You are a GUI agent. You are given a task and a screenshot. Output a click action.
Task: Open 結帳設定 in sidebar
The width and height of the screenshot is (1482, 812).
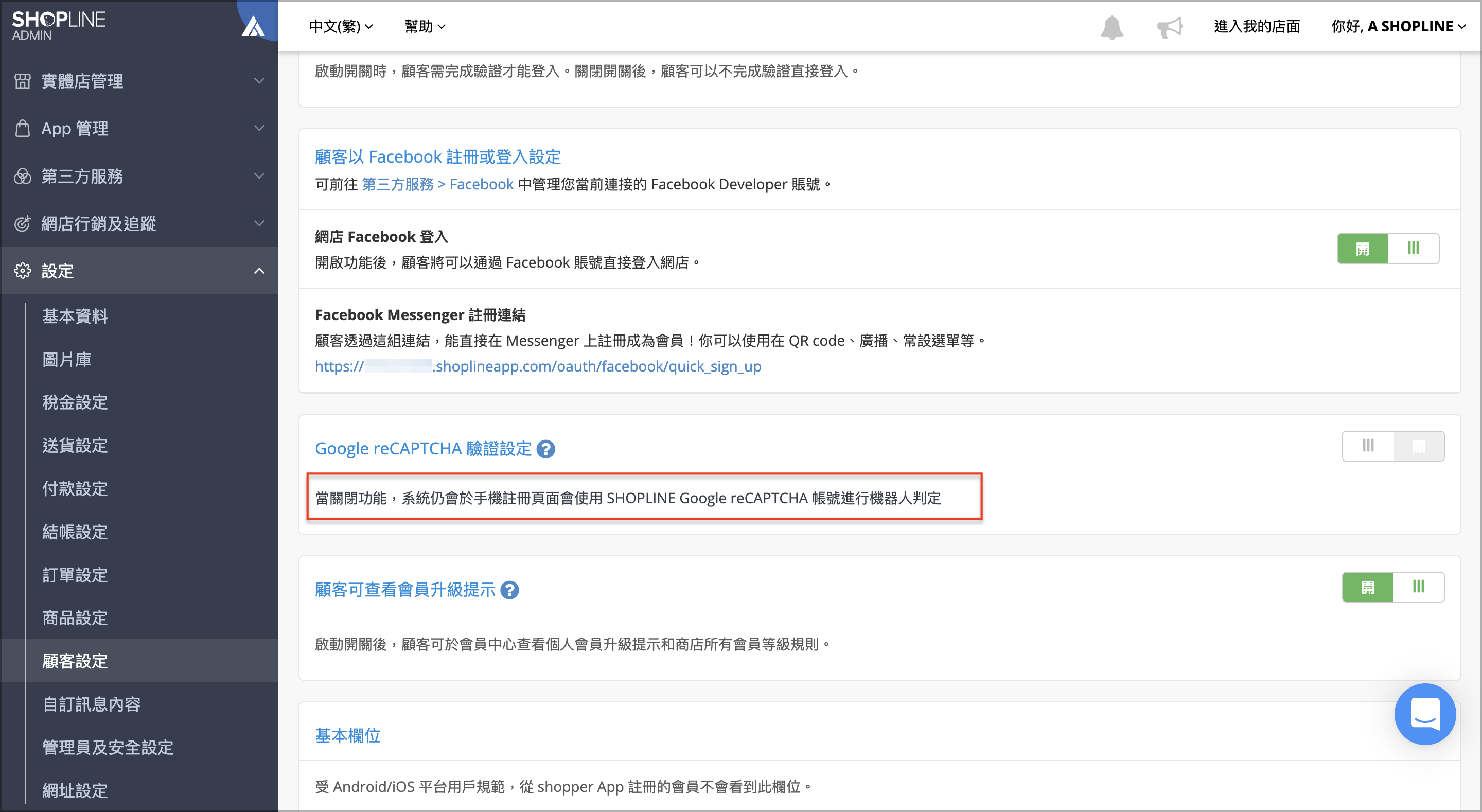(75, 532)
